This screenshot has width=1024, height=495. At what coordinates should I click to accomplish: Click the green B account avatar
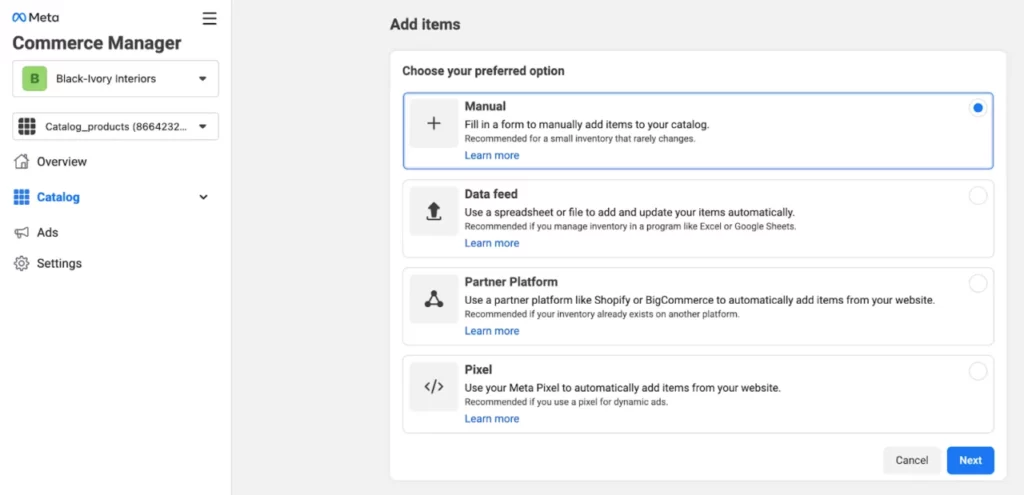35,78
